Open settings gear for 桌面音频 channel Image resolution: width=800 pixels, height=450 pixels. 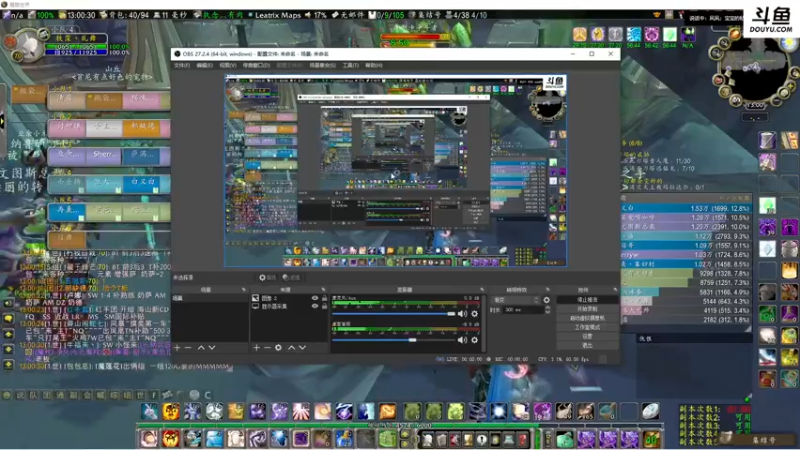(474, 340)
